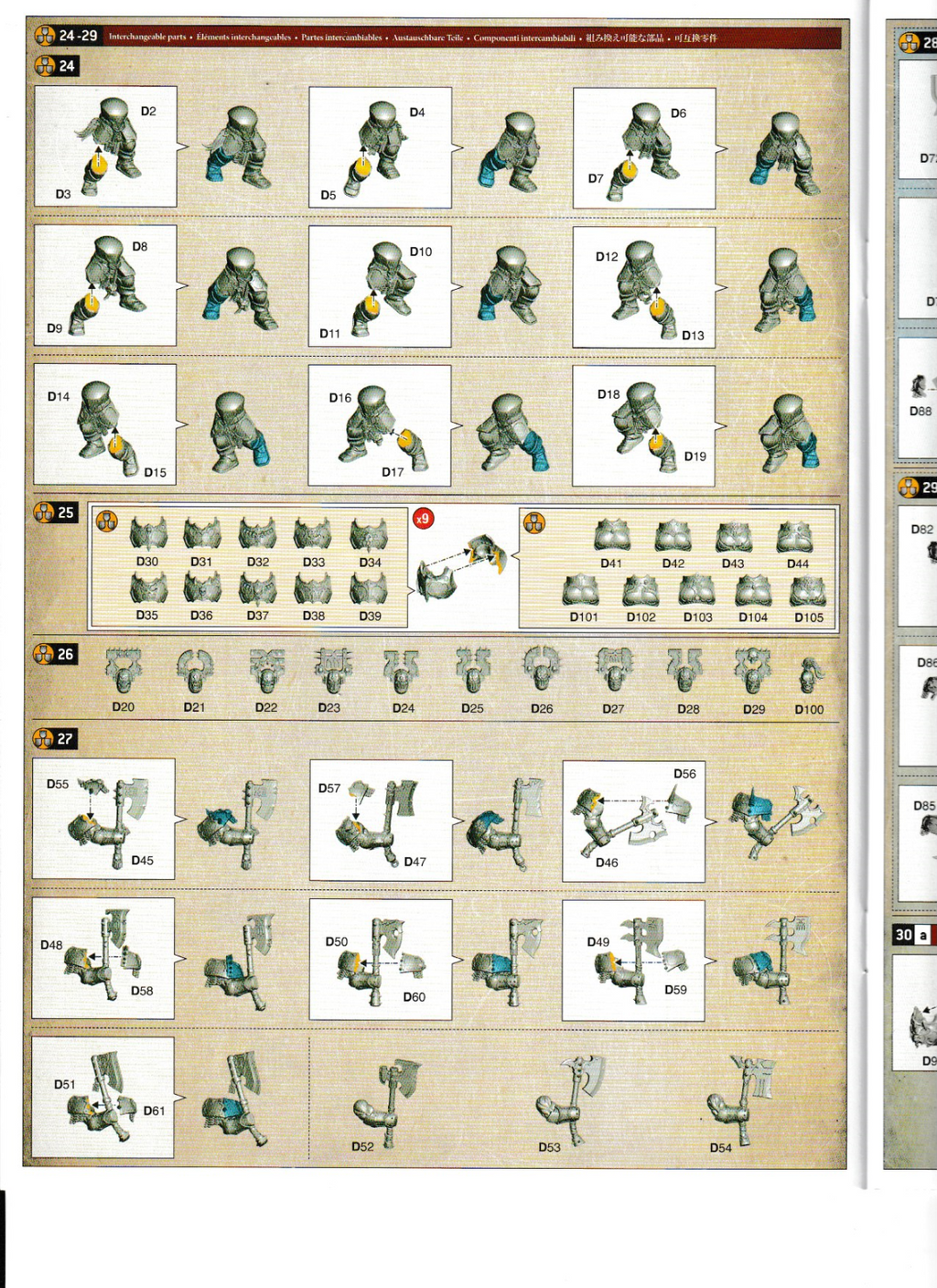Choose the D105 chest armor piece
937x1288 pixels.
click(808, 591)
